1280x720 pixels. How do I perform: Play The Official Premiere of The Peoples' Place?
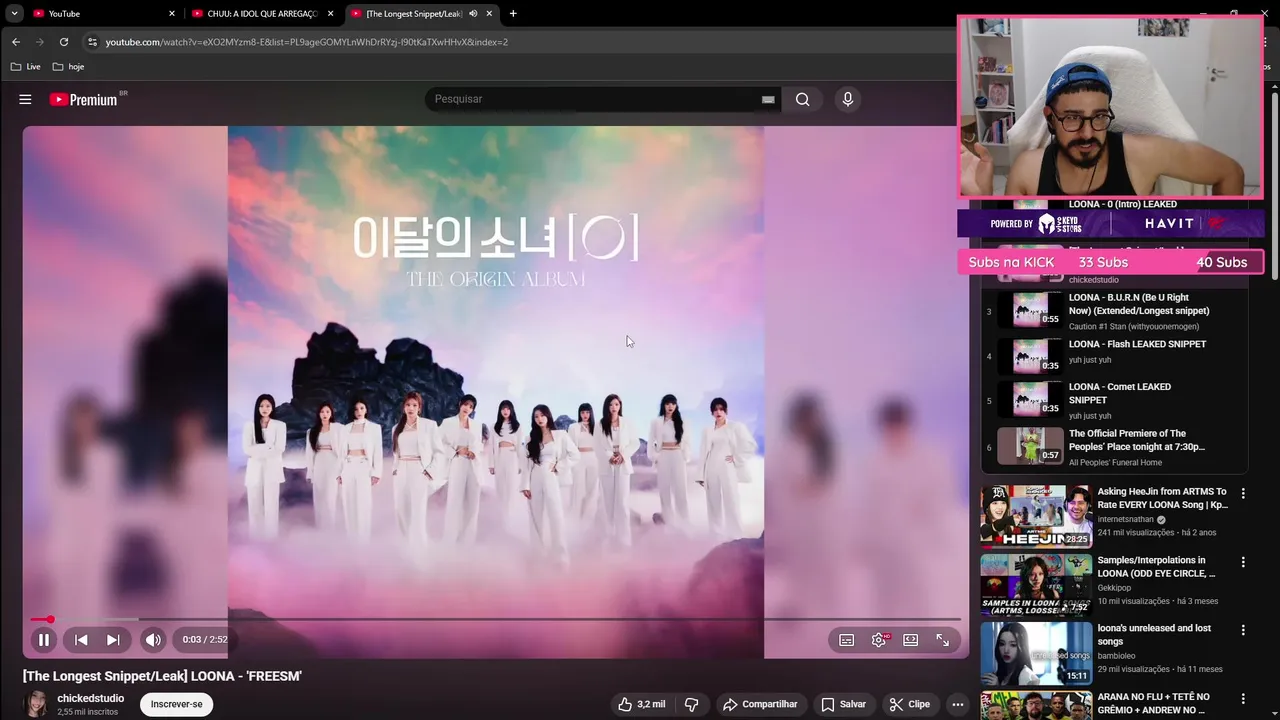coord(1115,447)
